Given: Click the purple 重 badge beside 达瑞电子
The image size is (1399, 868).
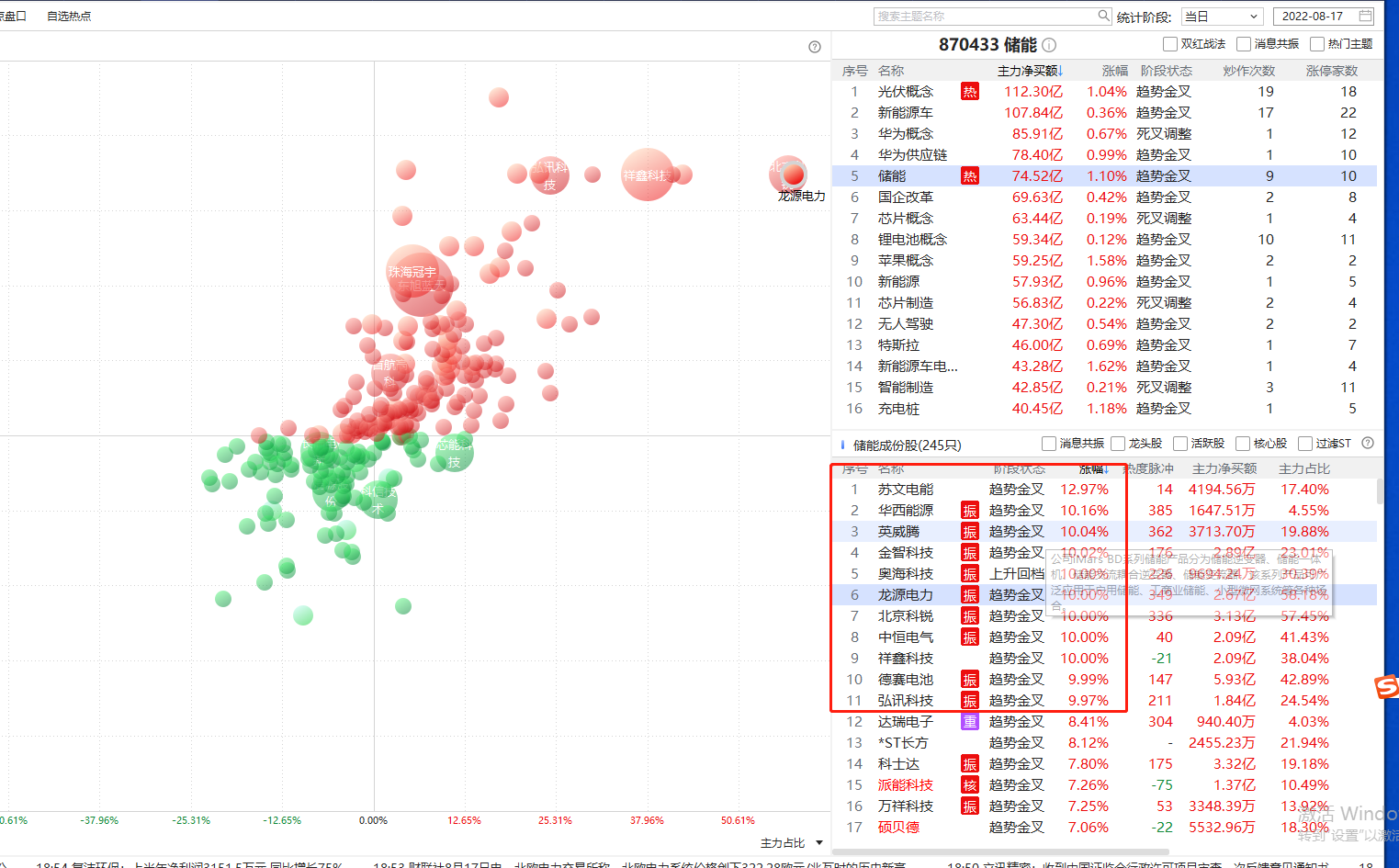Looking at the screenshot, I should (969, 722).
